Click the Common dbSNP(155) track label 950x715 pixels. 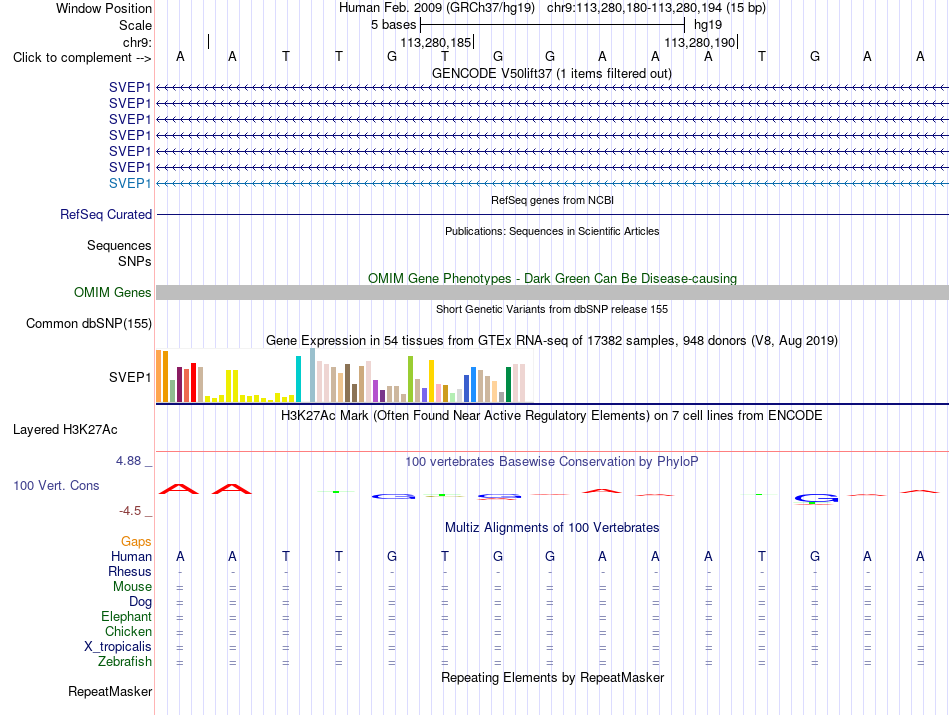point(89,324)
